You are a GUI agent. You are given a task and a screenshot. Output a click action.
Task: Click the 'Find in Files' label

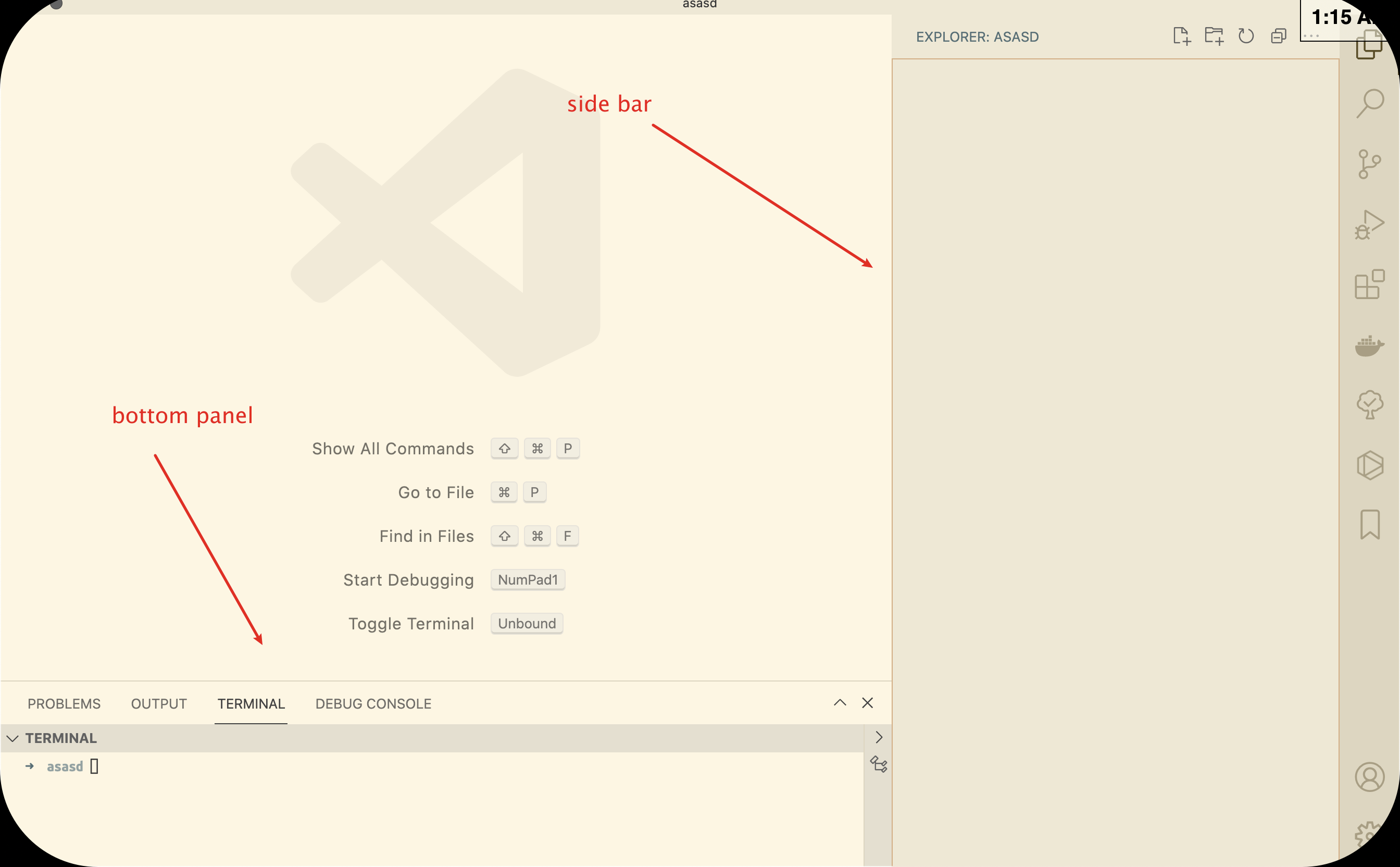[427, 536]
